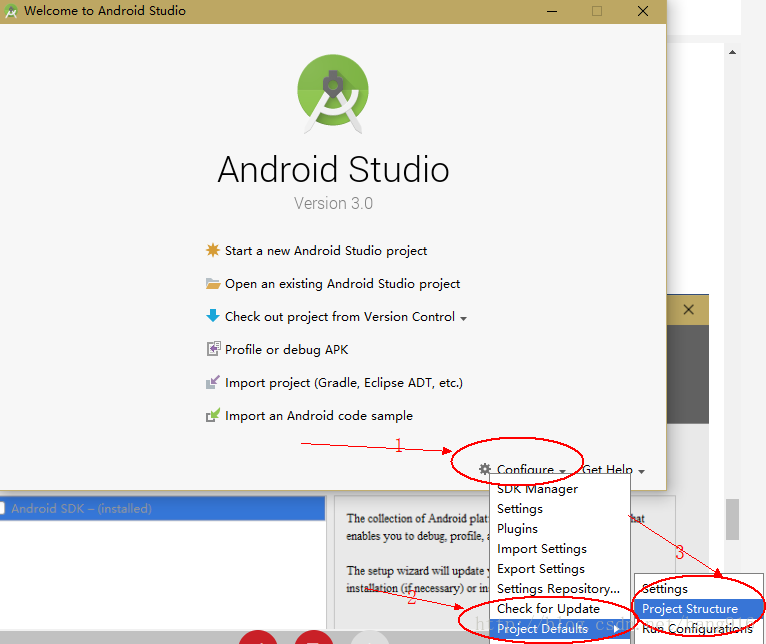The width and height of the screenshot is (766, 644).
Task: Start a new Android Studio project
Action: [x=326, y=251]
